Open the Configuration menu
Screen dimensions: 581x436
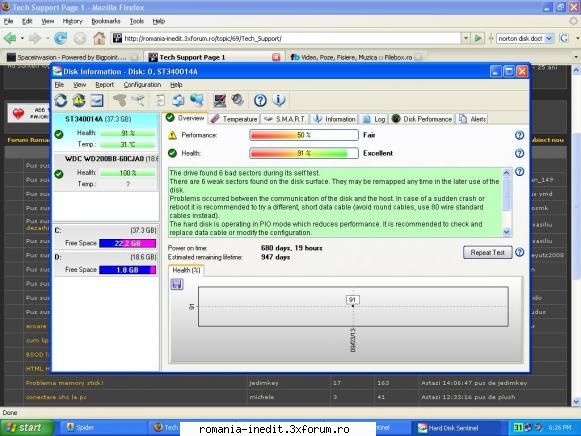142,85
